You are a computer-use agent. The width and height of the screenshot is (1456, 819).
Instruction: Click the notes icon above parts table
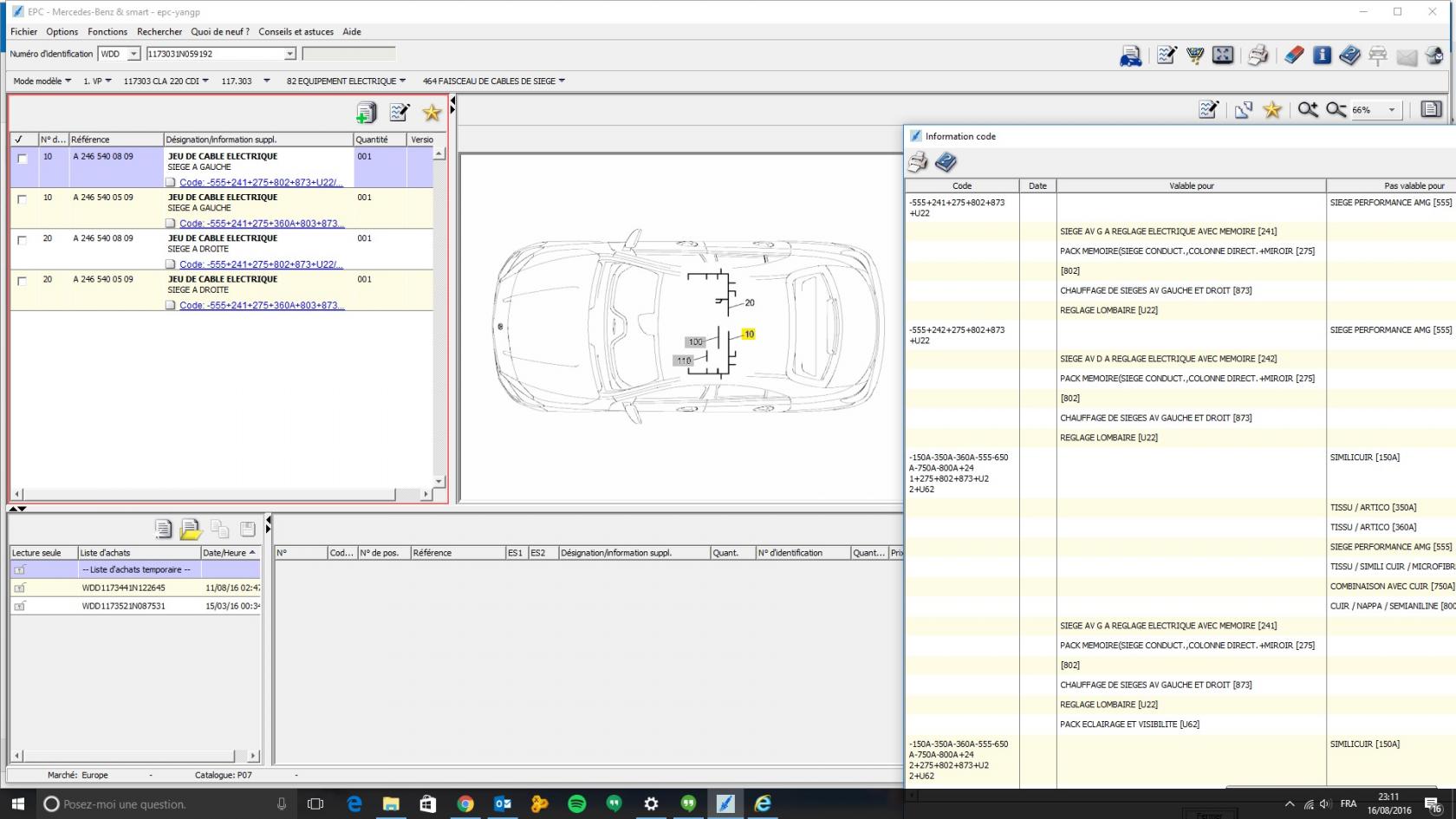400,112
